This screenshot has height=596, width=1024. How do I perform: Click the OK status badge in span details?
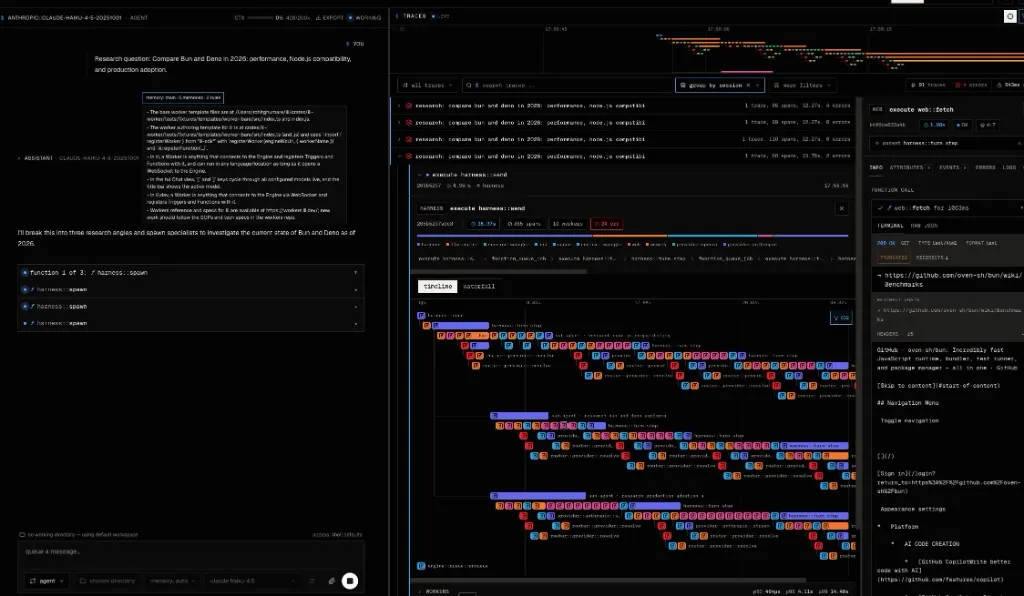pyautogui.click(x=962, y=125)
